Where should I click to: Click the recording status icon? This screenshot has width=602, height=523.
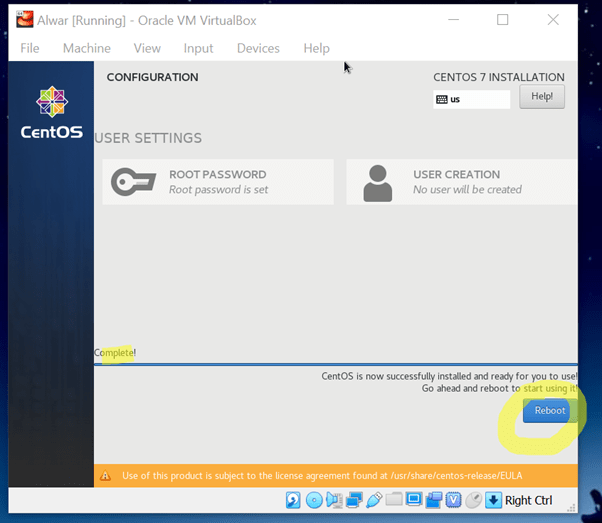click(433, 500)
